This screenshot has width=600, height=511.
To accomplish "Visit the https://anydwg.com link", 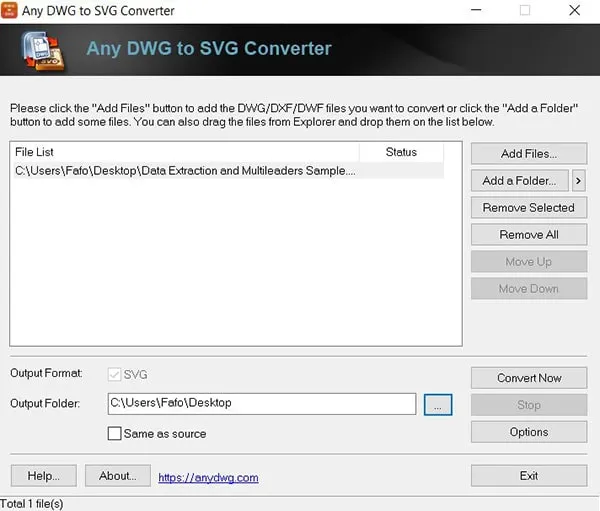I will (208, 478).
